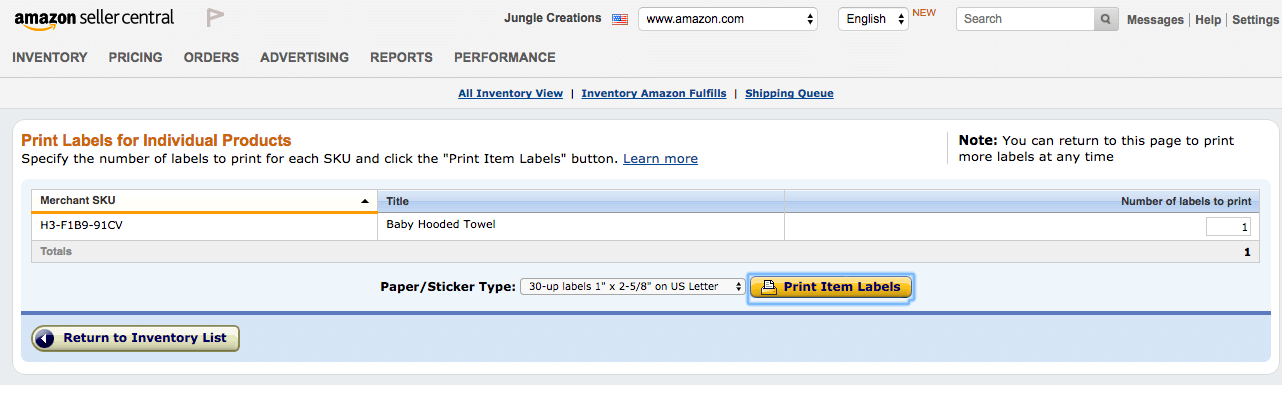Open the English language dropdown
The image size is (1282, 402).
[x=873, y=19]
